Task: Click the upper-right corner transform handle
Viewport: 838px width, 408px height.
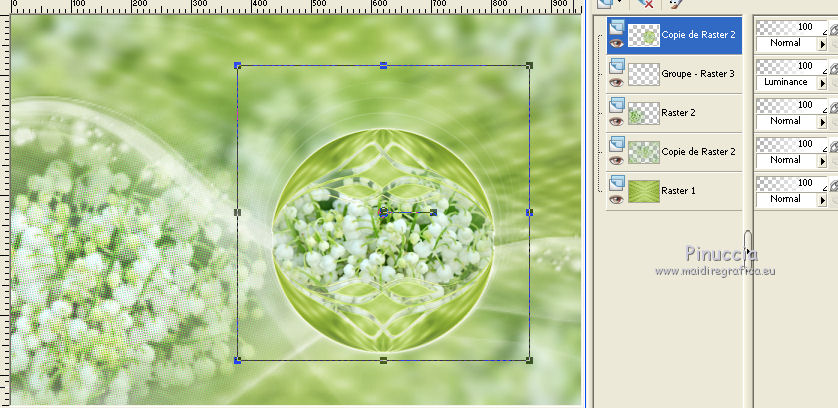Action: pos(529,65)
